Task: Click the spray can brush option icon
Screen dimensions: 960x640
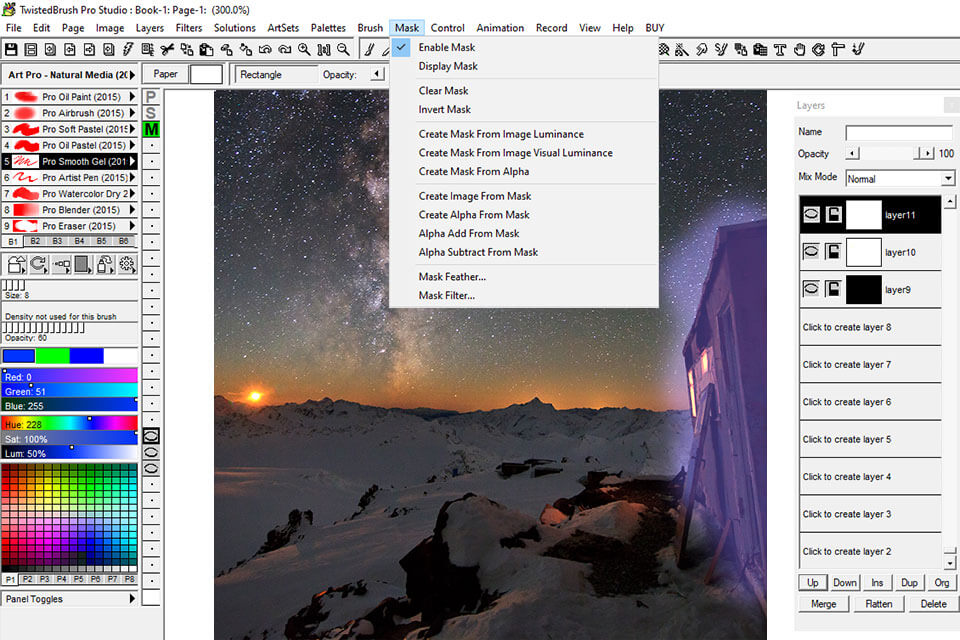Action: (x=105, y=265)
